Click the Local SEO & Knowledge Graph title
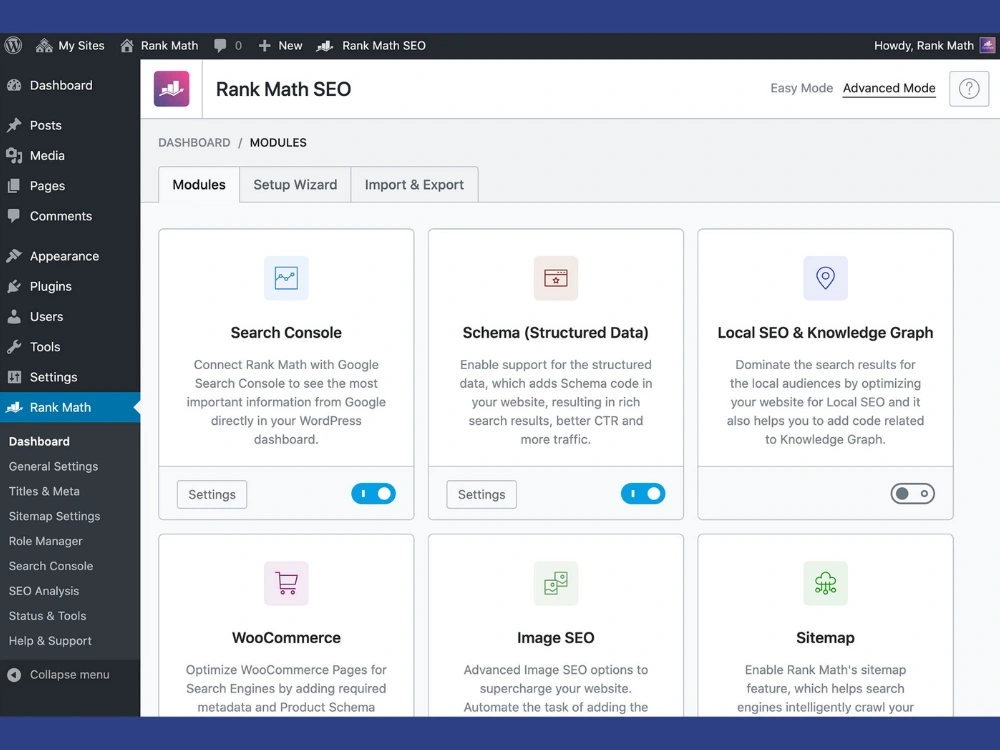Viewport: 1000px width, 750px height. (x=825, y=332)
